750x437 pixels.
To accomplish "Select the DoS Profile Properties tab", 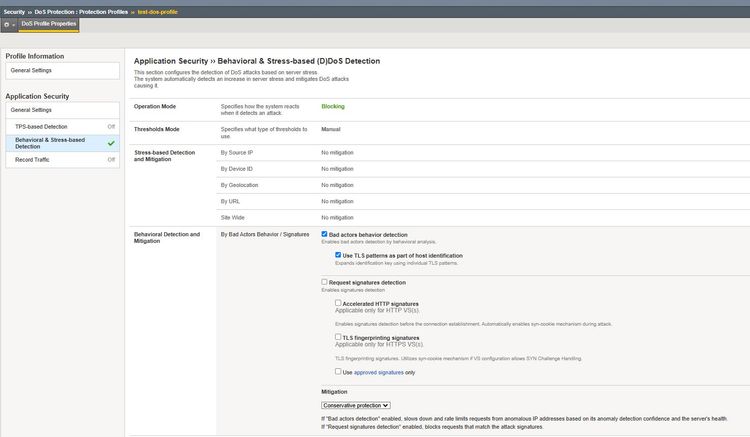I will 49,24.
